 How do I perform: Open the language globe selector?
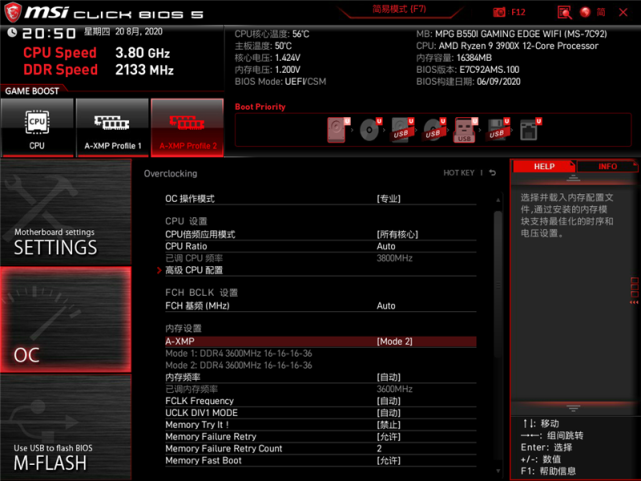585,12
